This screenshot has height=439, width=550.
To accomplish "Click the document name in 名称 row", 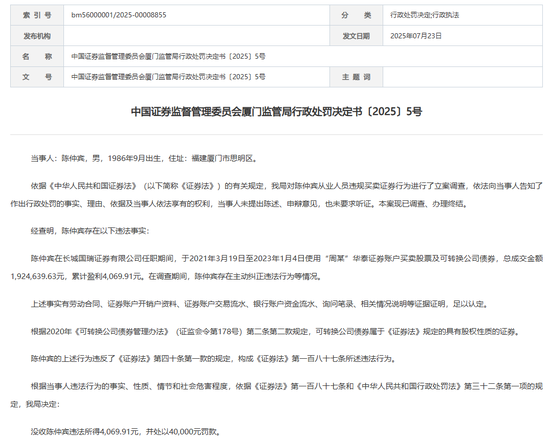I will [168, 56].
